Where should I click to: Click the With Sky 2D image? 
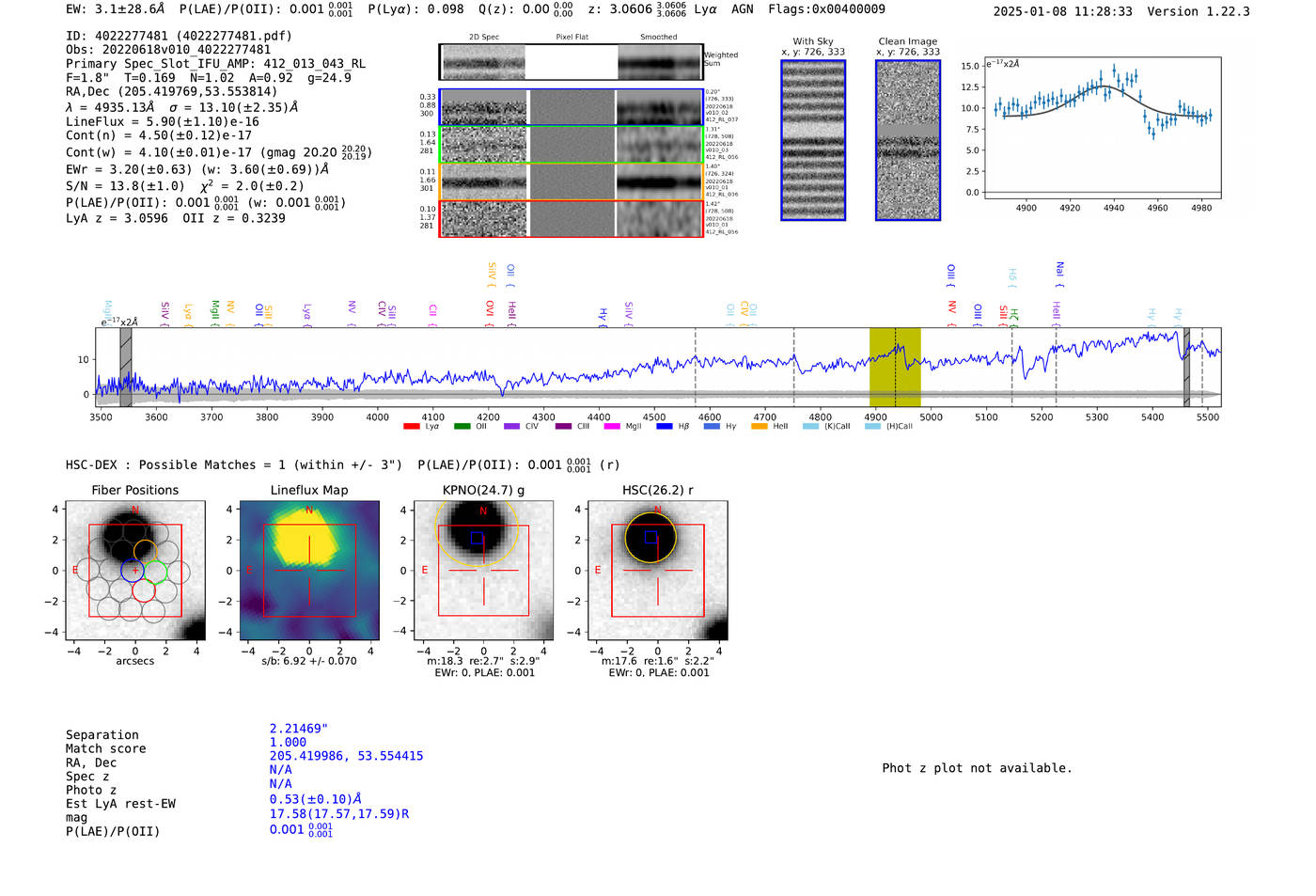[813, 140]
